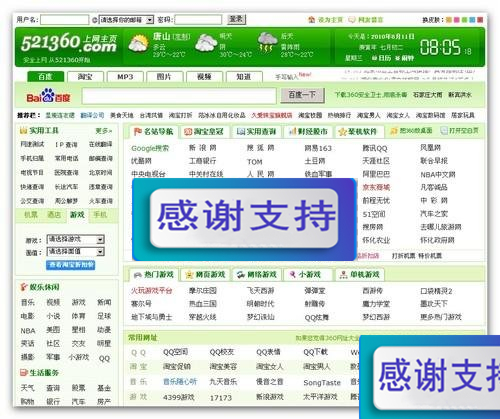
Task: Click the red flag icon on 名站导航
Action: [x=137, y=132]
